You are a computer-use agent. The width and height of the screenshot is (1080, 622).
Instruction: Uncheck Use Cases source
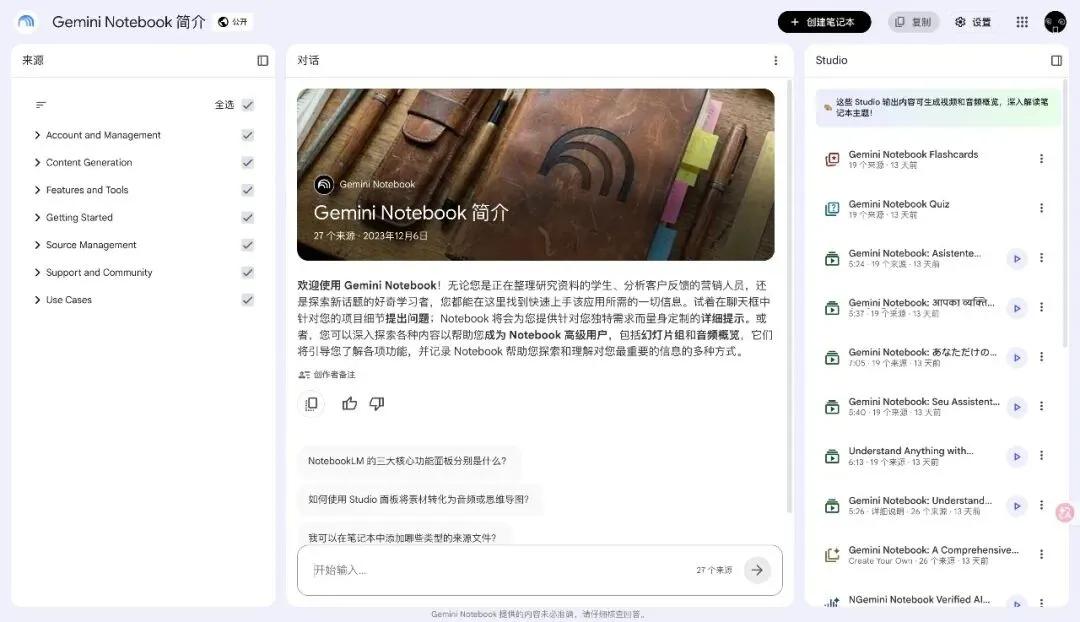coord(248,300)
